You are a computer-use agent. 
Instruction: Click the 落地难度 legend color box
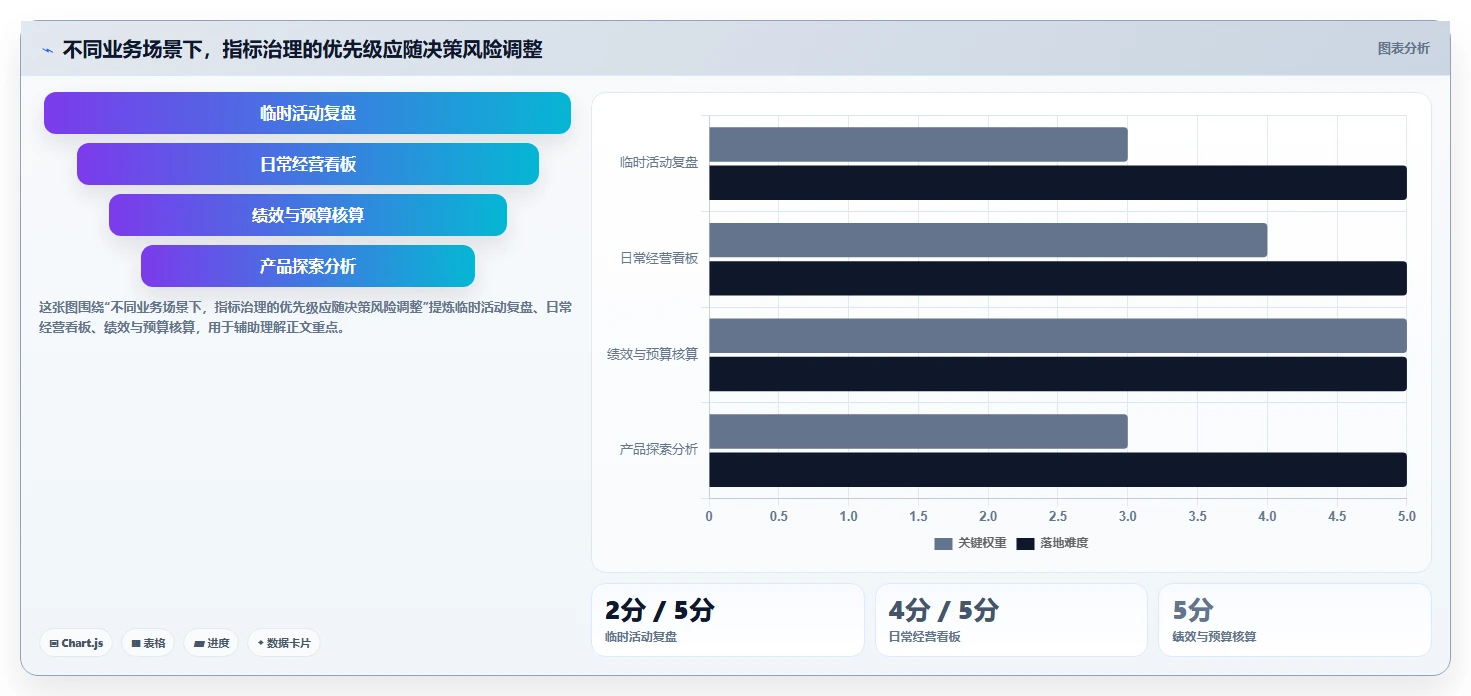(1025, 544)
